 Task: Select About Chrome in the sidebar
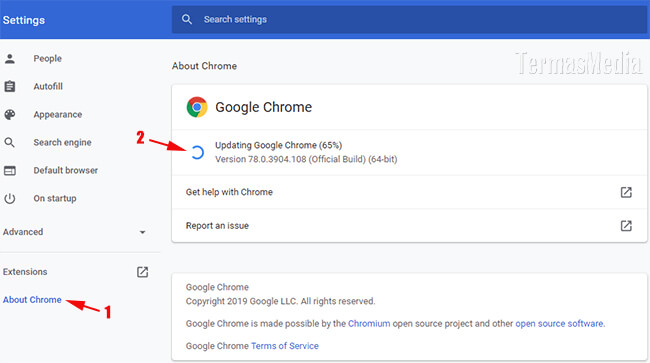(x=32, y=300)
